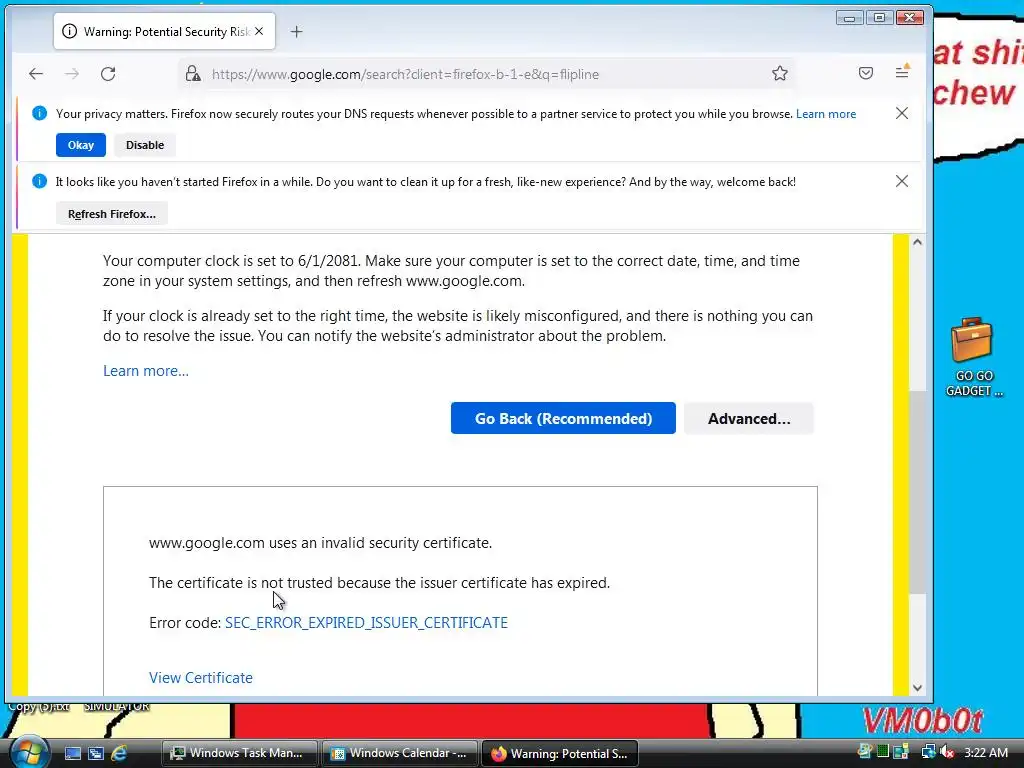The image size is (1024, 768).
Task: Open the Learn more... link on error page
Action: (x=146, y=371)
